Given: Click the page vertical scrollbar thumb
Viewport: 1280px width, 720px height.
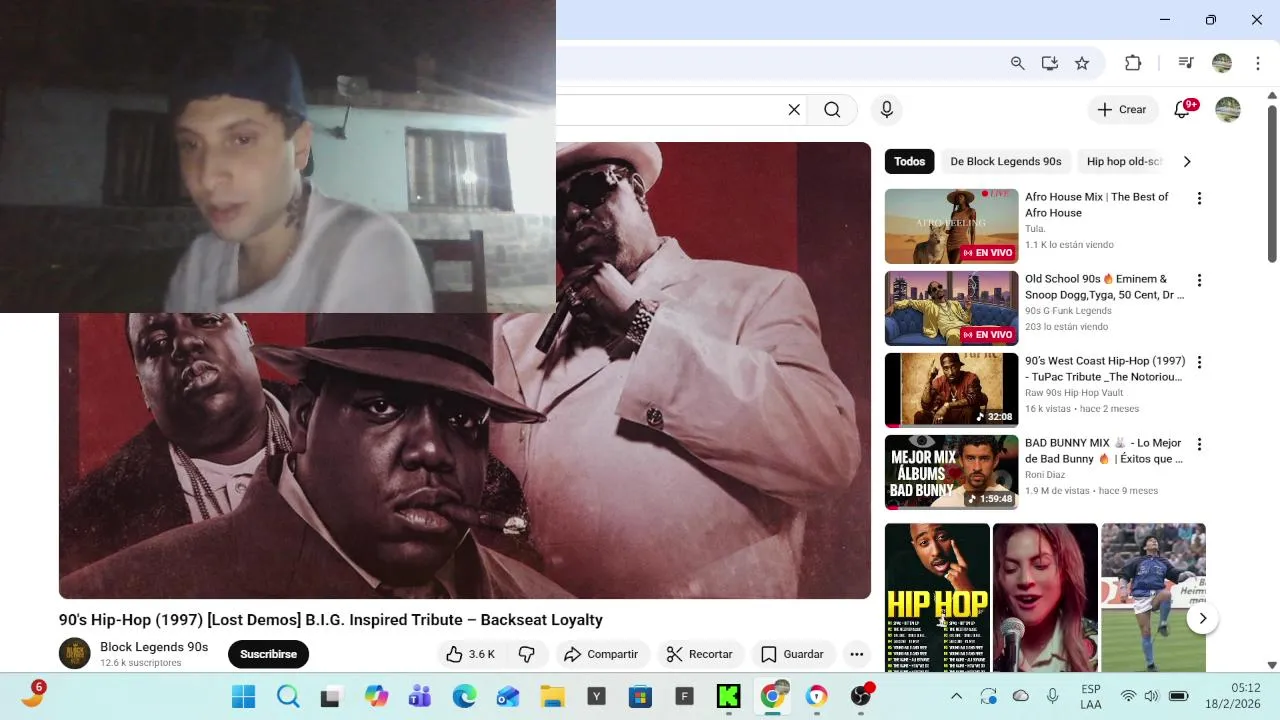Looking at the screenshot, I should pos(1272,182).
